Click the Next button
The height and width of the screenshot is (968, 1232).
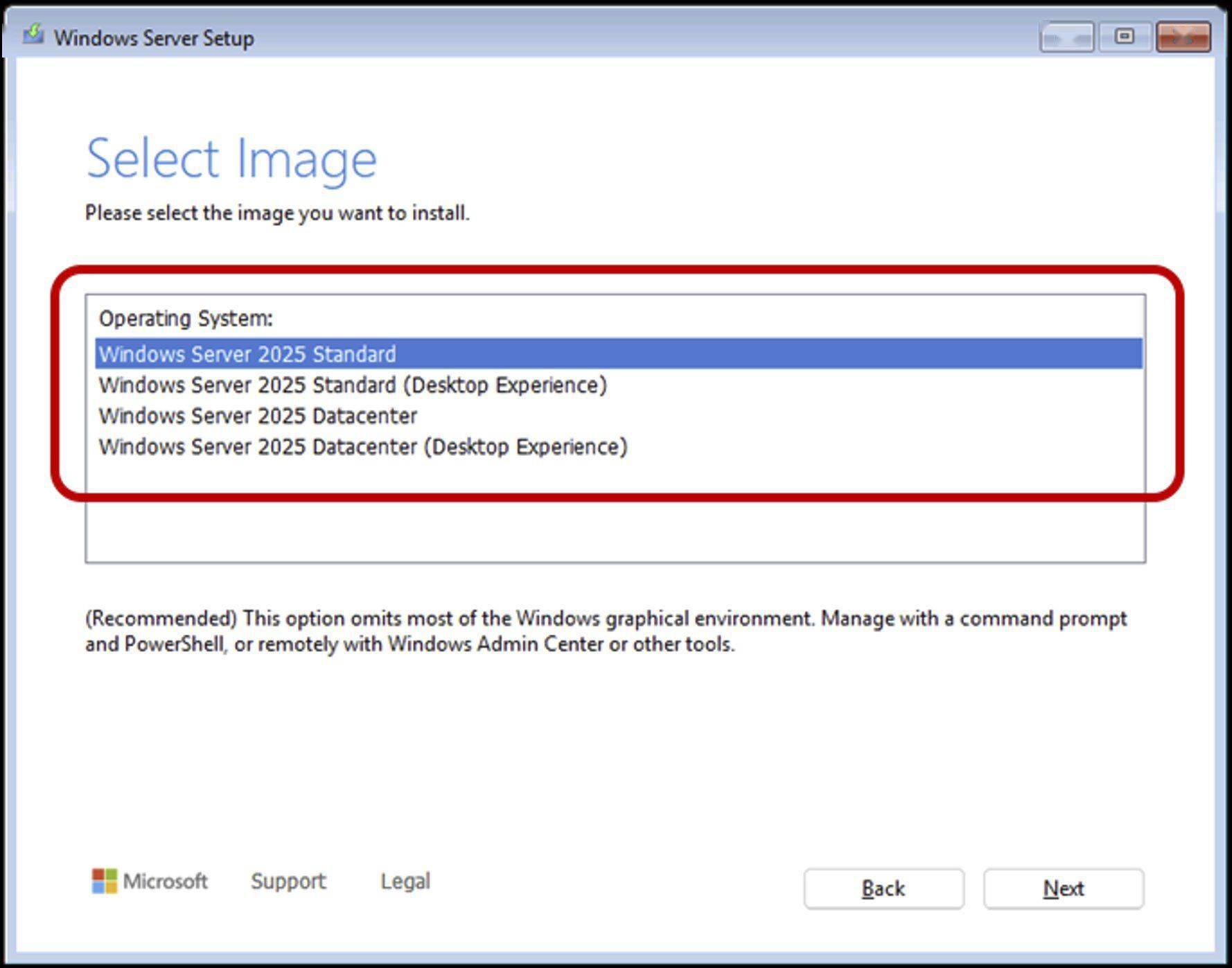click(x=1064, y=888)
